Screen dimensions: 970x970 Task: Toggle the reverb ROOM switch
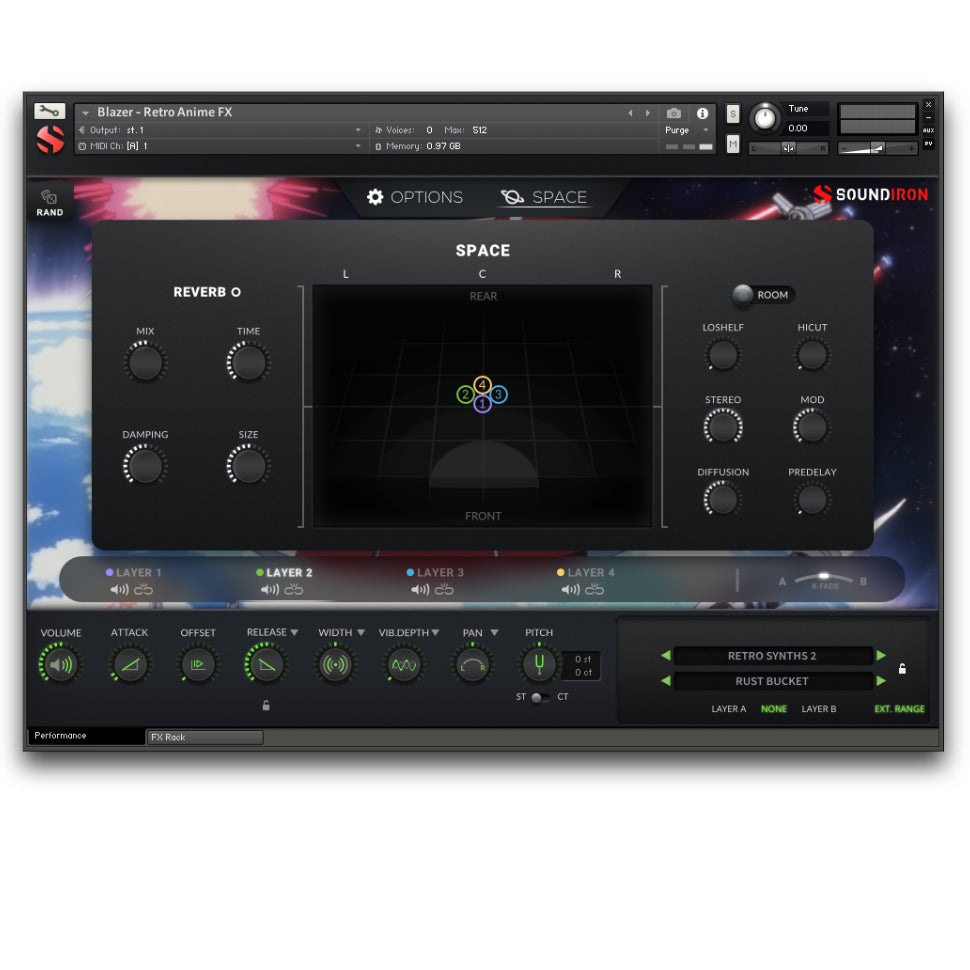tap(745, 295)
